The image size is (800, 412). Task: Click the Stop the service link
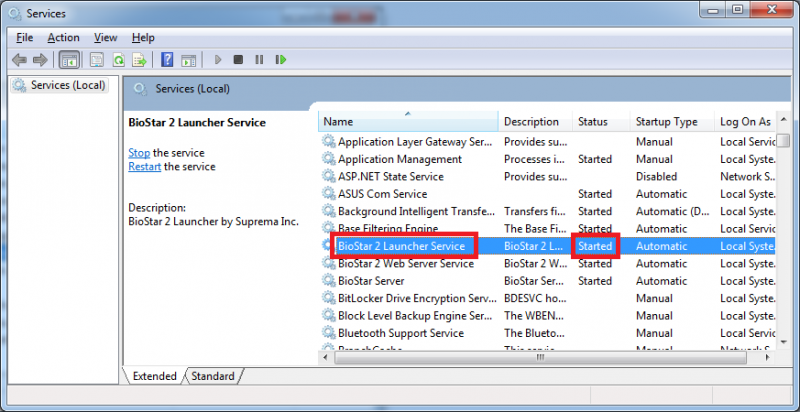pos(139,153)
